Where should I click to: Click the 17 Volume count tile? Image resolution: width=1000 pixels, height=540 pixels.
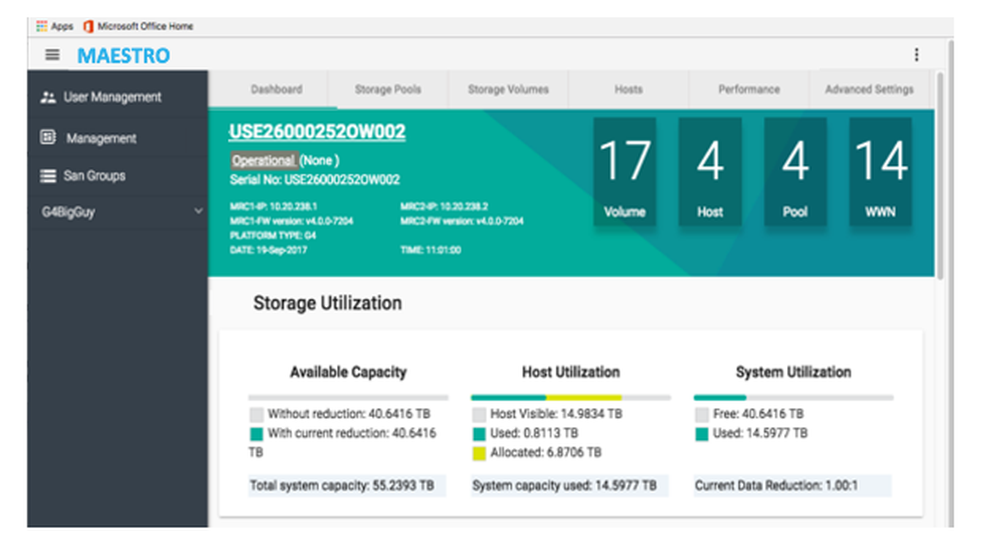click(x=625, y=174)
